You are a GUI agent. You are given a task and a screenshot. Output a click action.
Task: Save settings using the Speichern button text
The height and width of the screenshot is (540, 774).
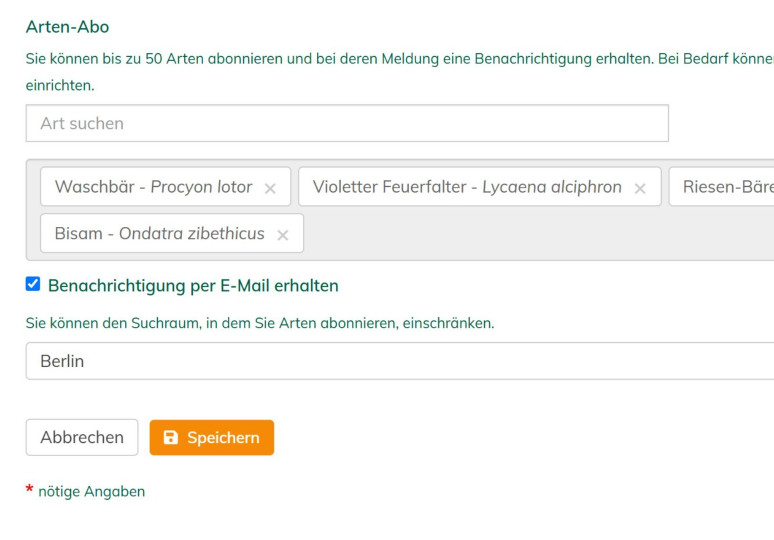[223, 438]
